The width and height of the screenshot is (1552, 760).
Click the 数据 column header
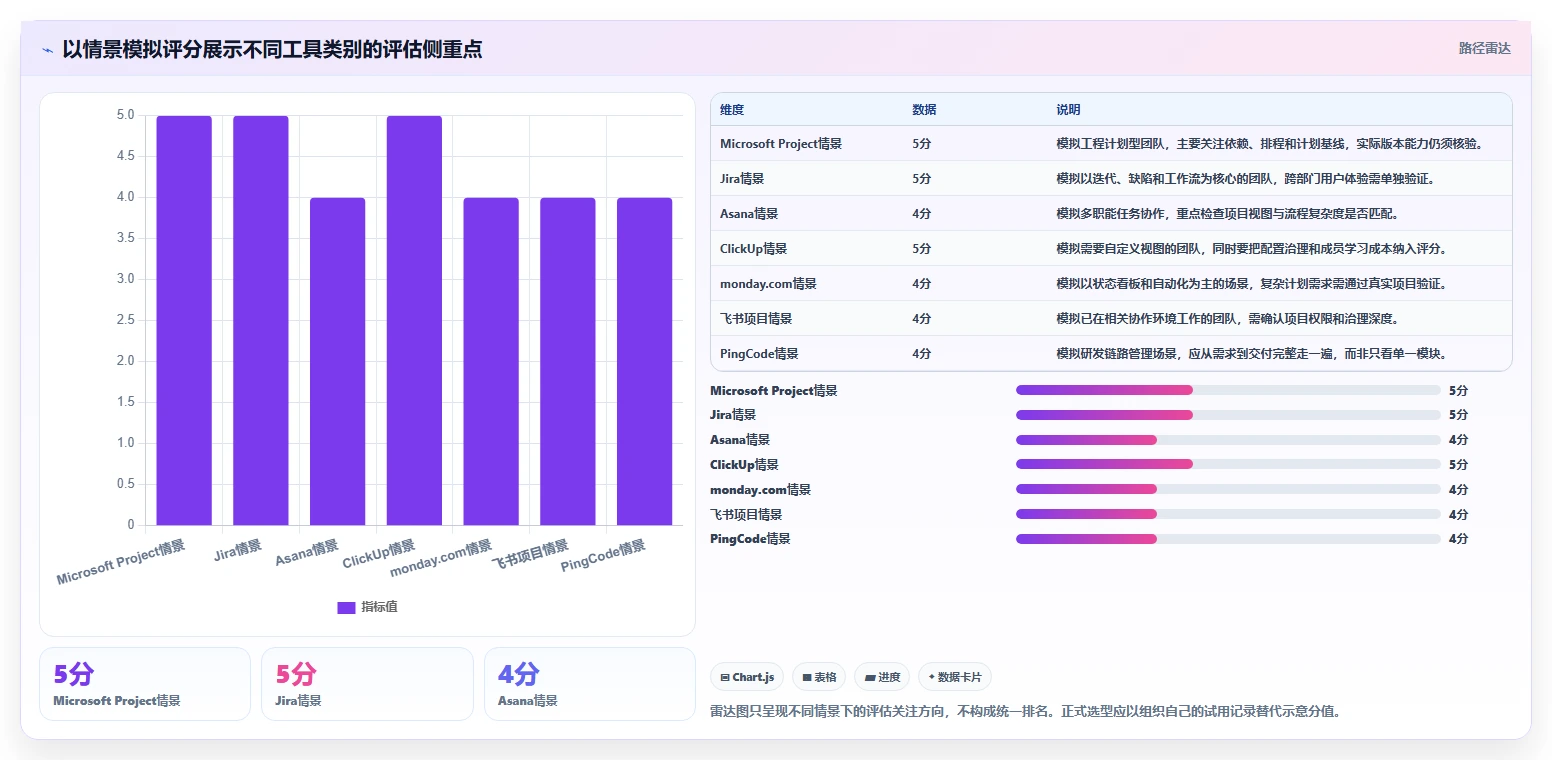(x=924, y=110)
